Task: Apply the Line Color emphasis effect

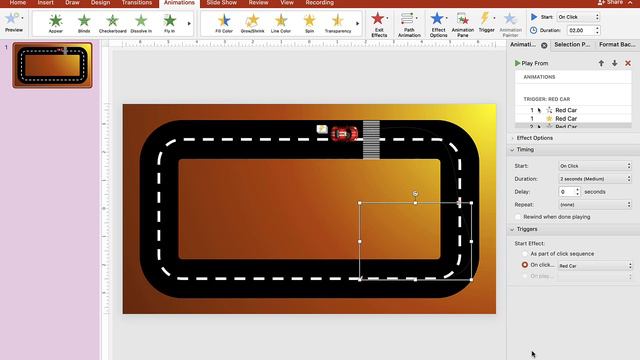Action: [281, 23]
